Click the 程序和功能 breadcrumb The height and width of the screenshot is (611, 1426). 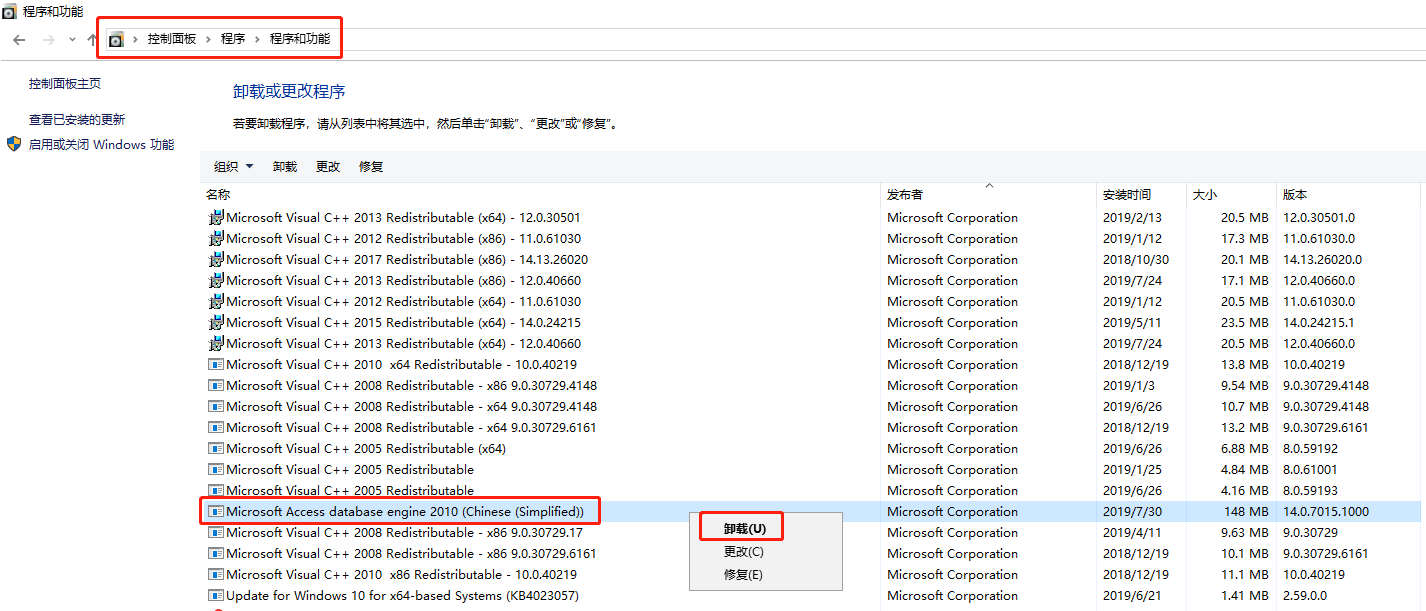[x=300, y=39]
